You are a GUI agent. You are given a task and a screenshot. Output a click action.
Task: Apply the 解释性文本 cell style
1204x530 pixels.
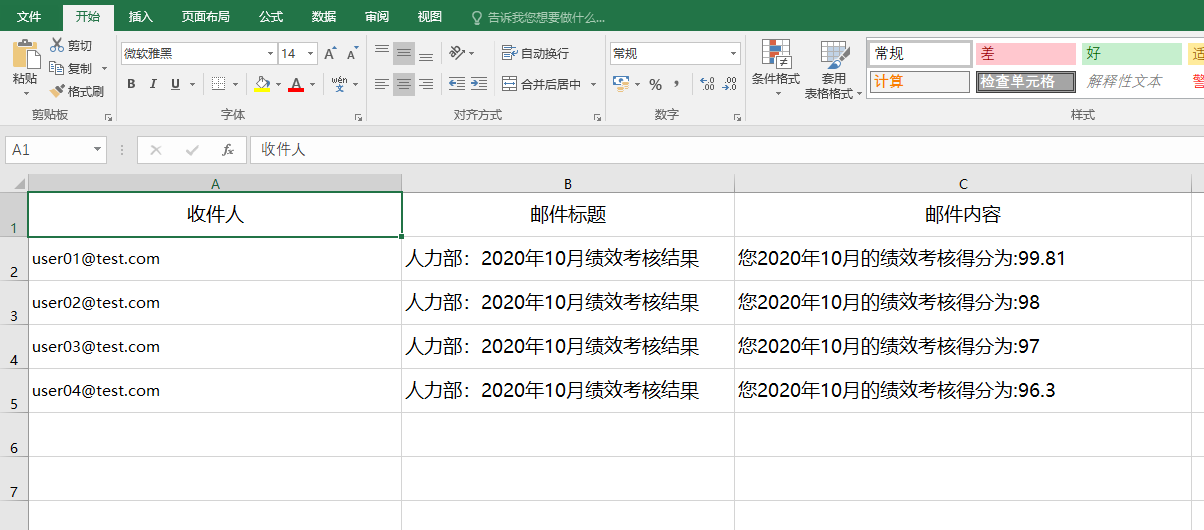[x=1132, y=82]
